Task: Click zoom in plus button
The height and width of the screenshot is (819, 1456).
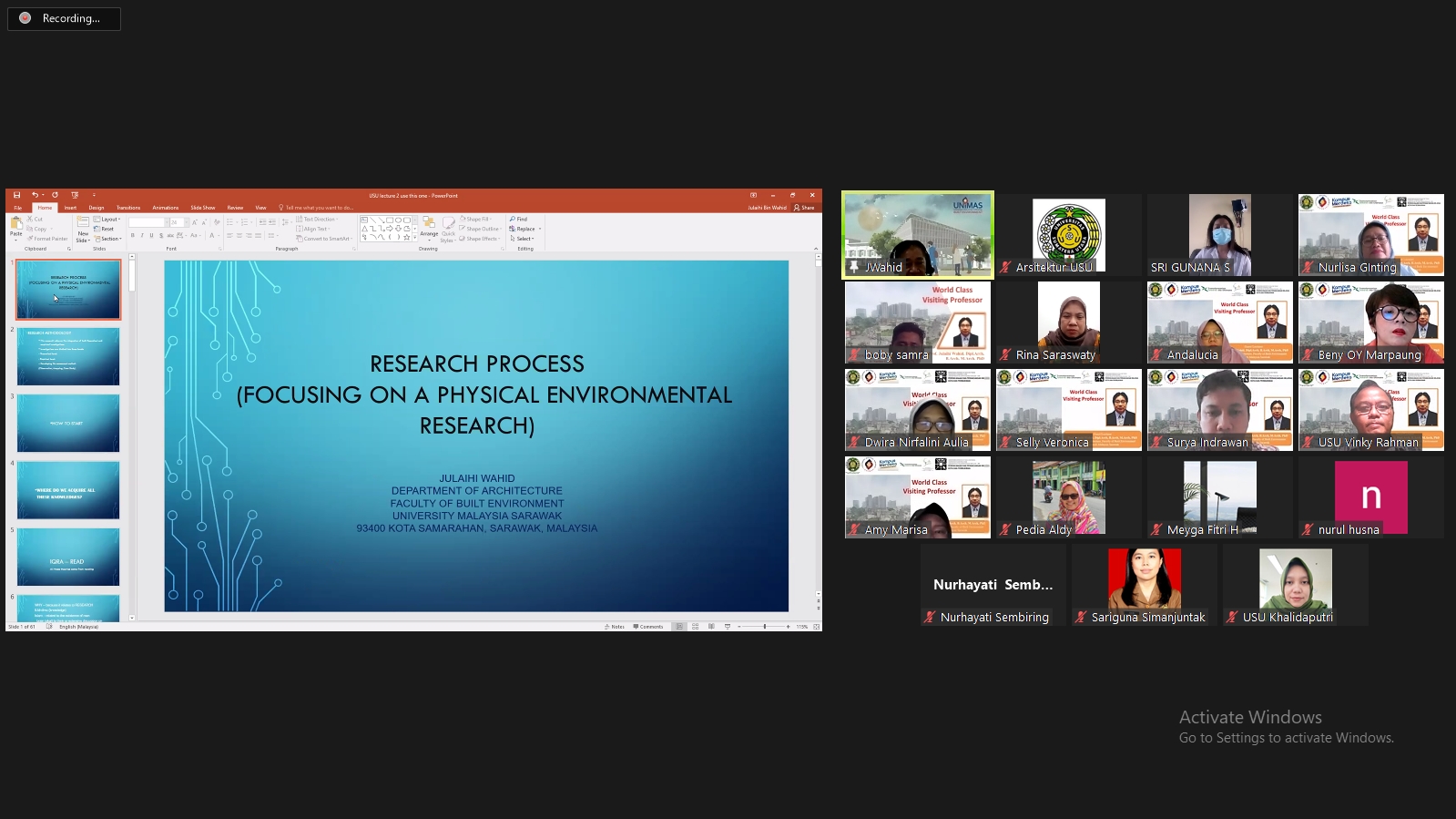Action: 788,627
